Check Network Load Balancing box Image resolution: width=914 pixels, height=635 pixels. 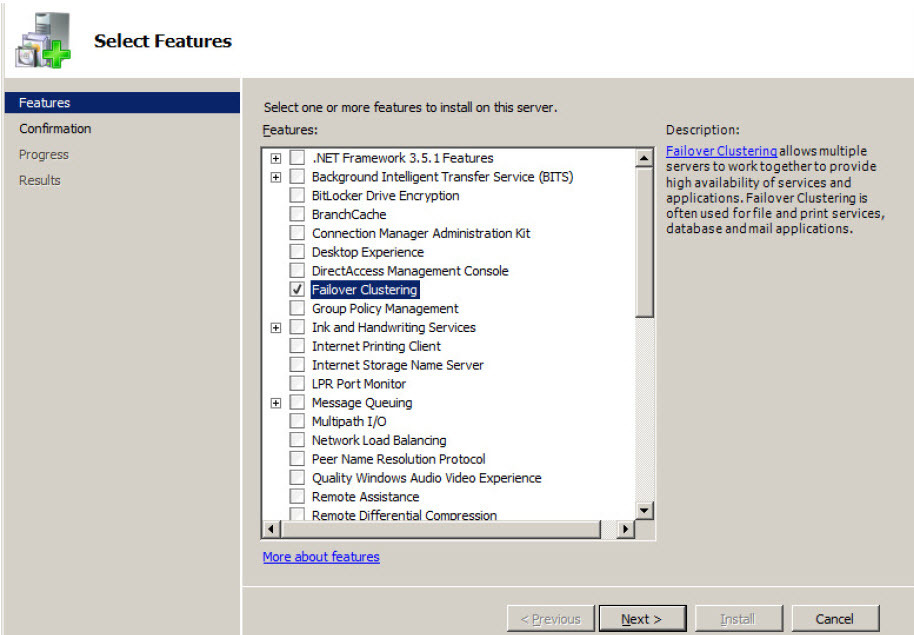pyautogui.click(x=297, y=440)
